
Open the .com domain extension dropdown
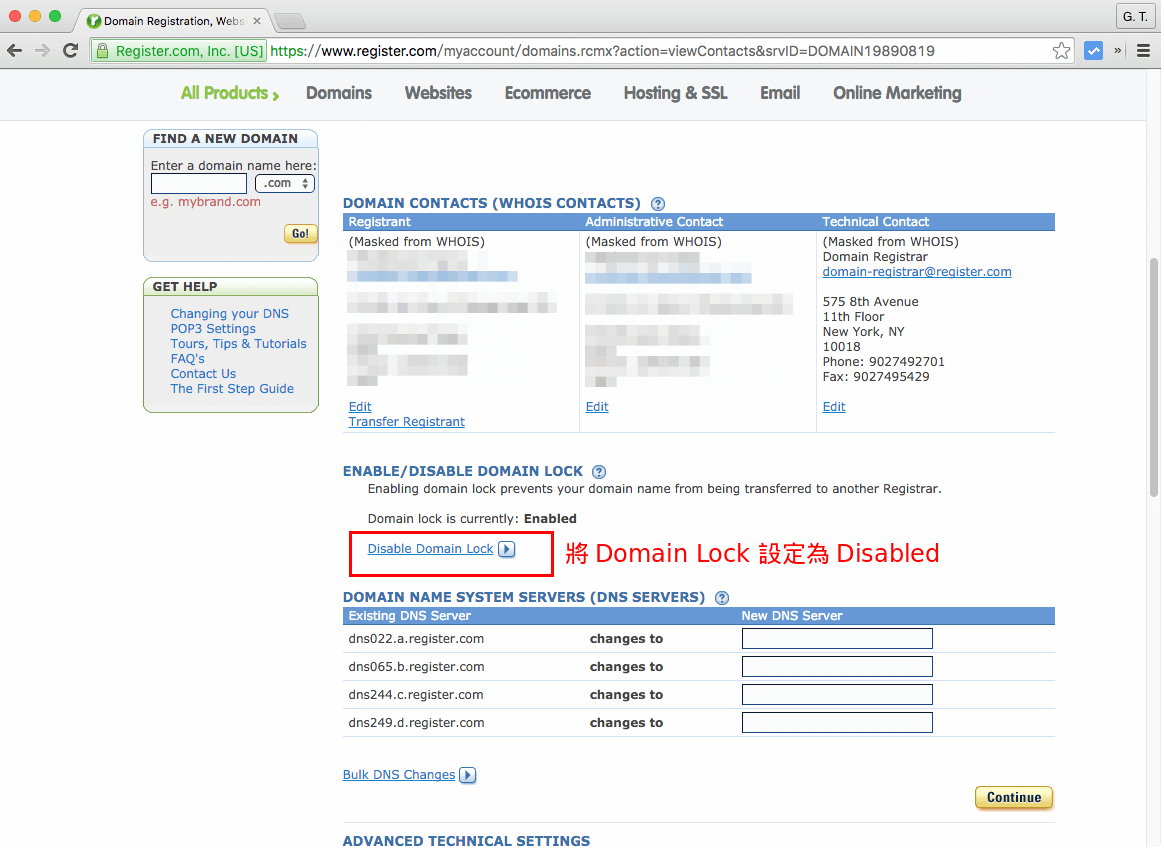[285, 183]
